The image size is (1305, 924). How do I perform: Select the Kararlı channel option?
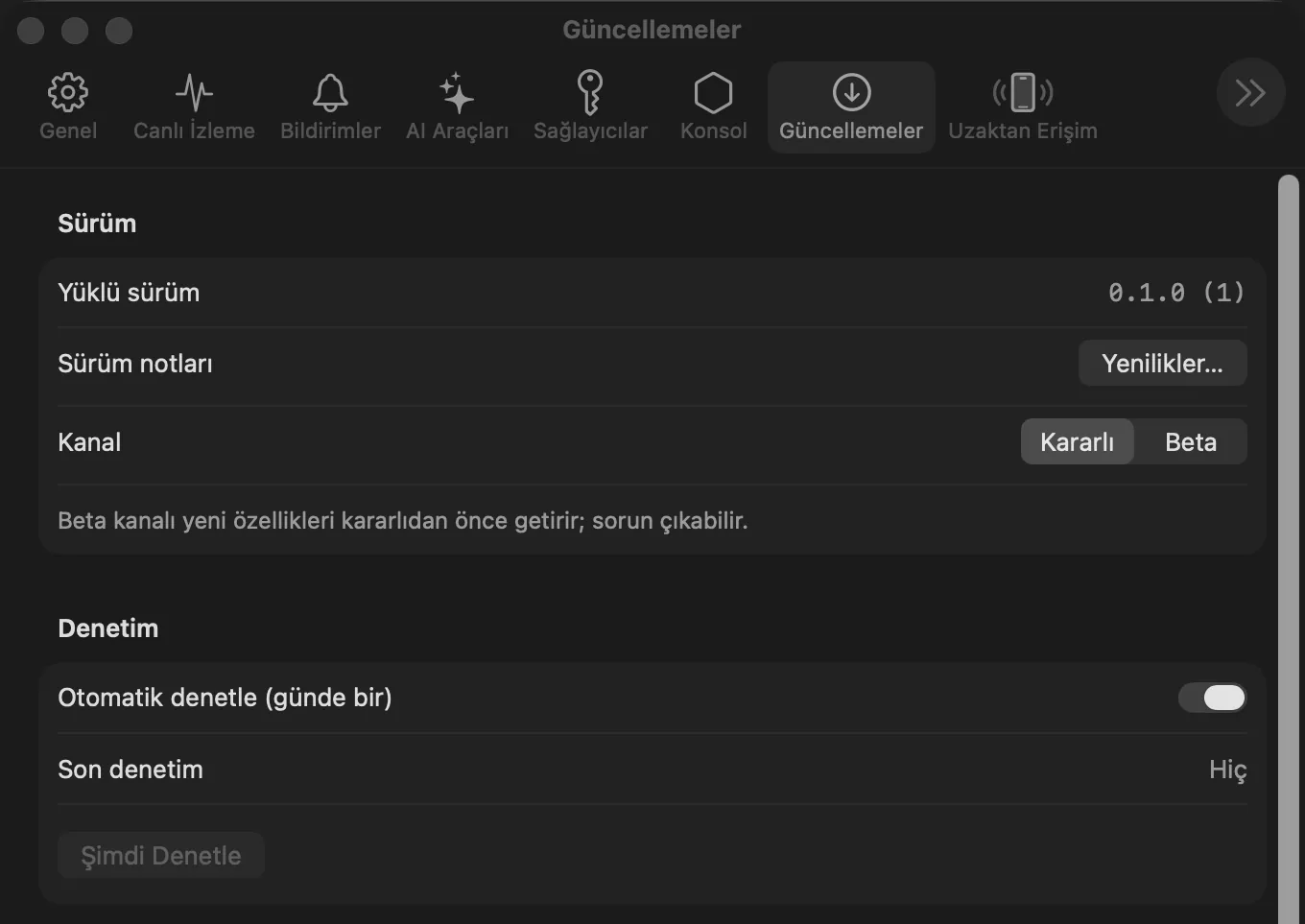[1078, 441]
